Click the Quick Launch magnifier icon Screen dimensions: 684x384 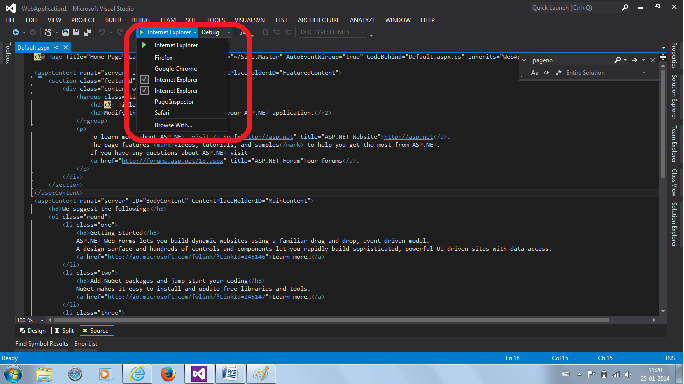[625, 7]
